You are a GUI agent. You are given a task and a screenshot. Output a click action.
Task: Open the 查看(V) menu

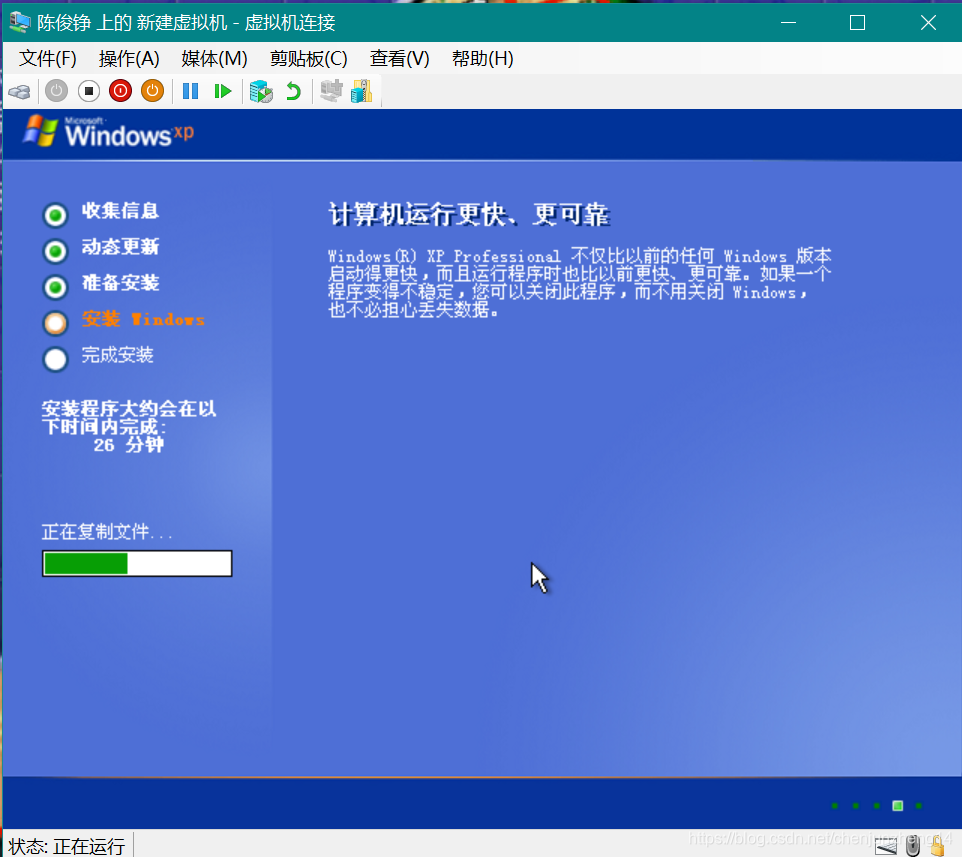coord(399,58)
